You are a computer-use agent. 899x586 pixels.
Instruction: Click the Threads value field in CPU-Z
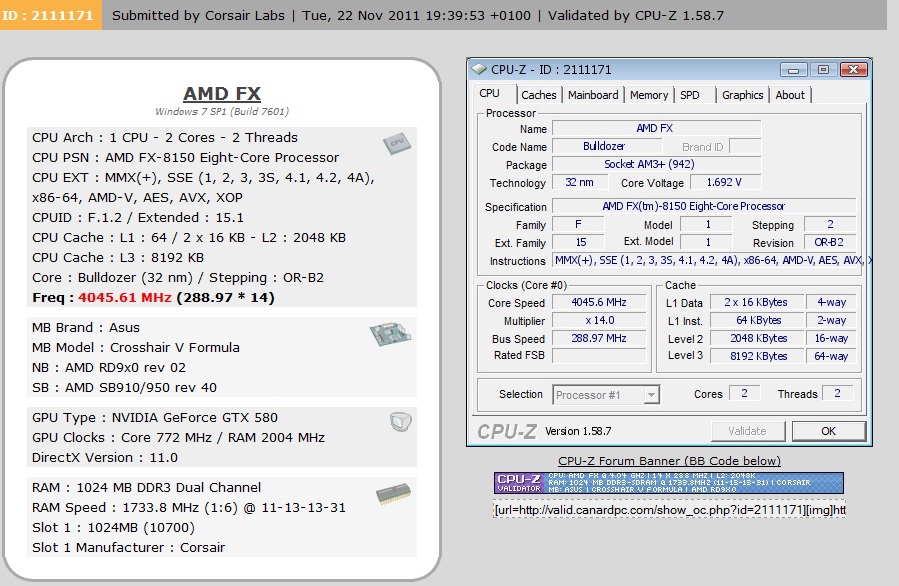(838, 393)
